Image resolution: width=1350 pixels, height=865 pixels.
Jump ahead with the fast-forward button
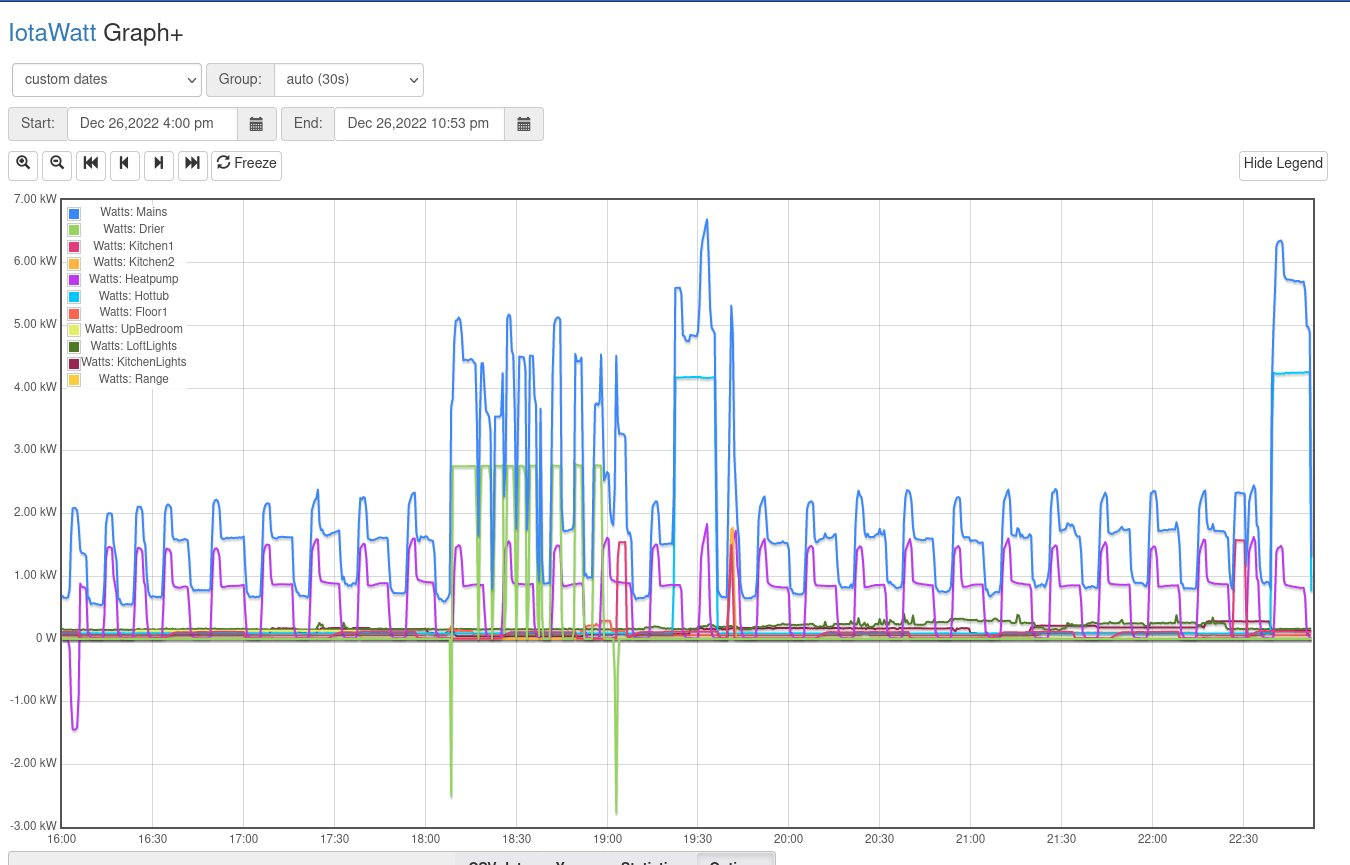tap(193, 164)
